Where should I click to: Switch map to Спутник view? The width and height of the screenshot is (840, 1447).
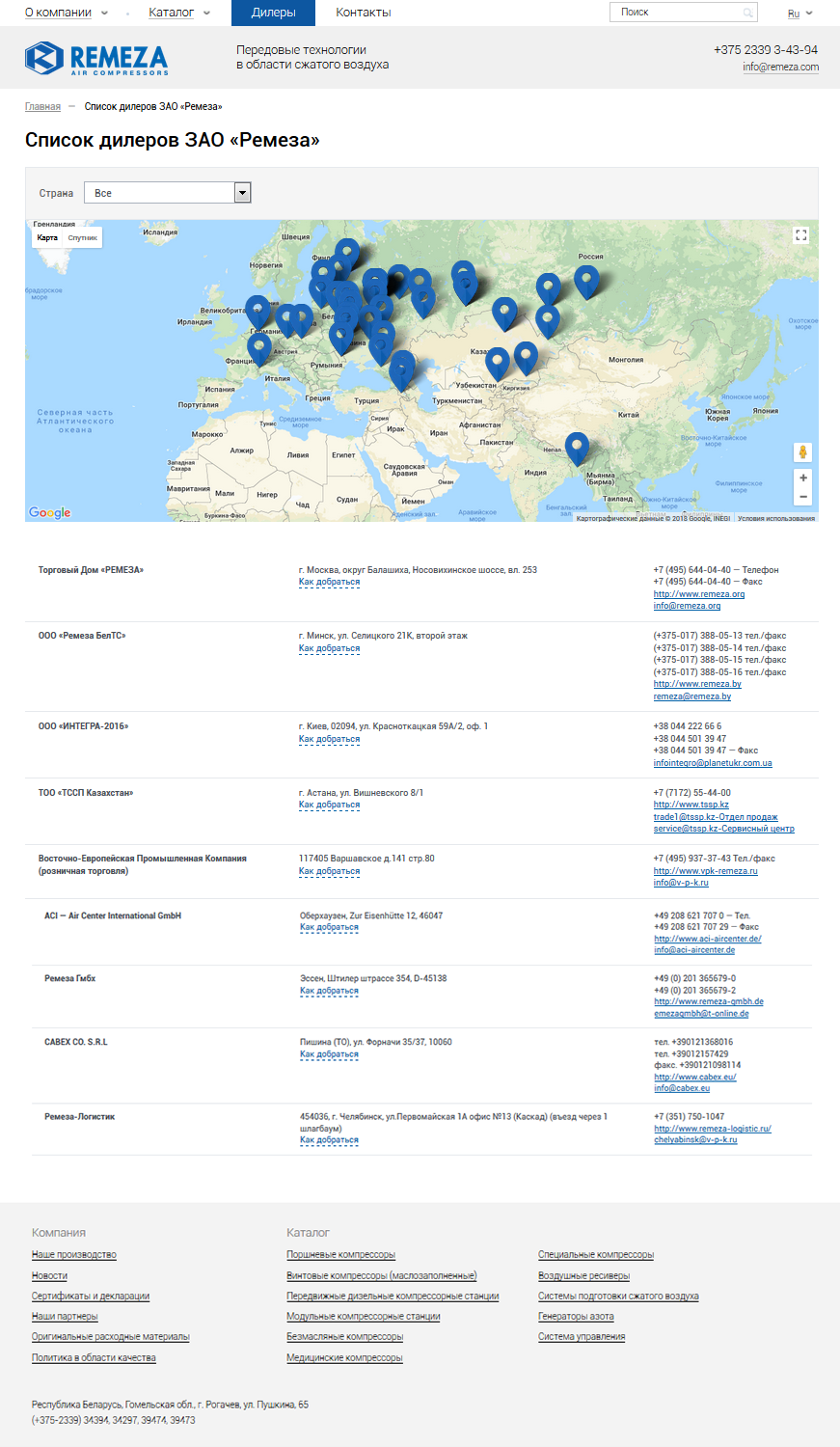(x=83, y=237)
